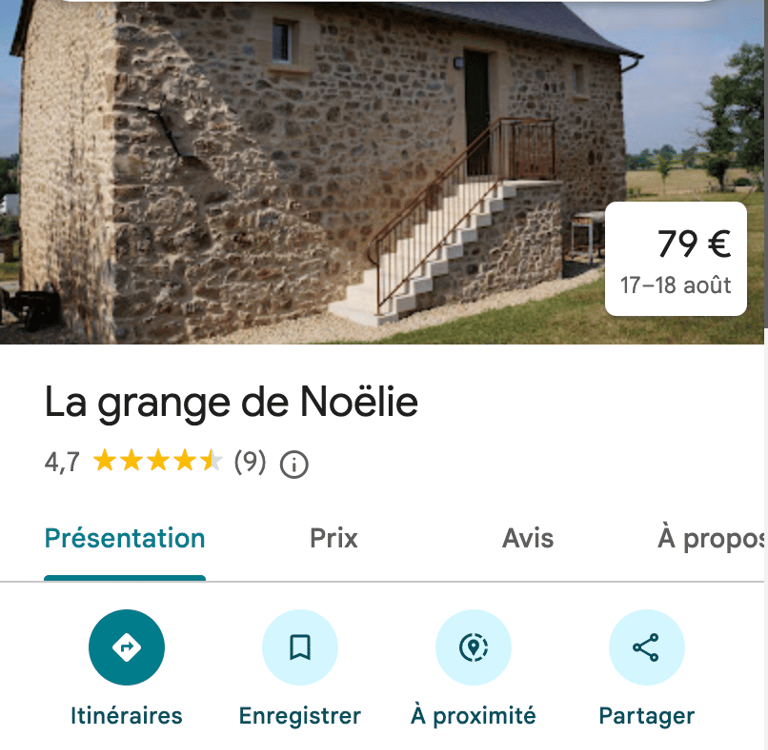Click the 17–18 août dates
The height and width of the screenshot is (750, 768).
(675, 285)
